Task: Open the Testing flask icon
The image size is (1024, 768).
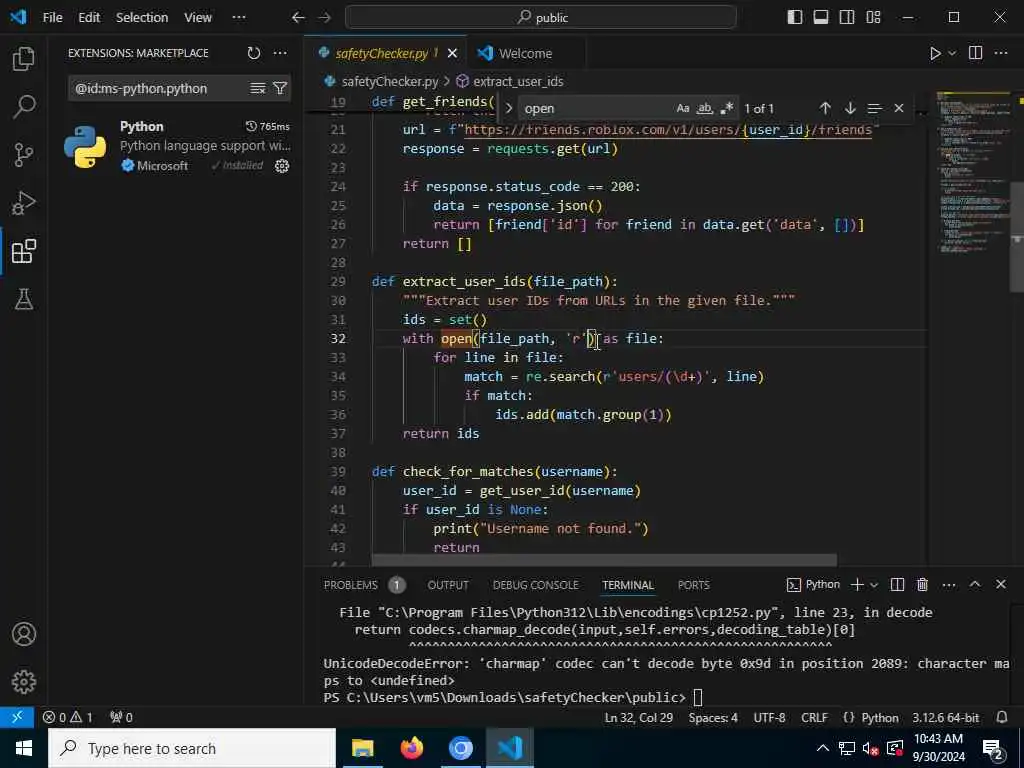Action: [x=24, y=299]
